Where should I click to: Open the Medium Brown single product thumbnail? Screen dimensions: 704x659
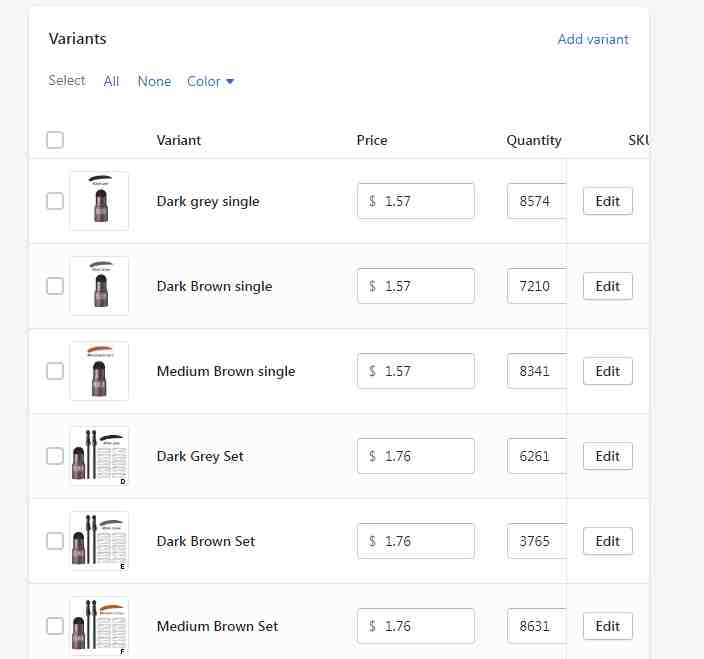pyautogui.click(x=99, y=371)
